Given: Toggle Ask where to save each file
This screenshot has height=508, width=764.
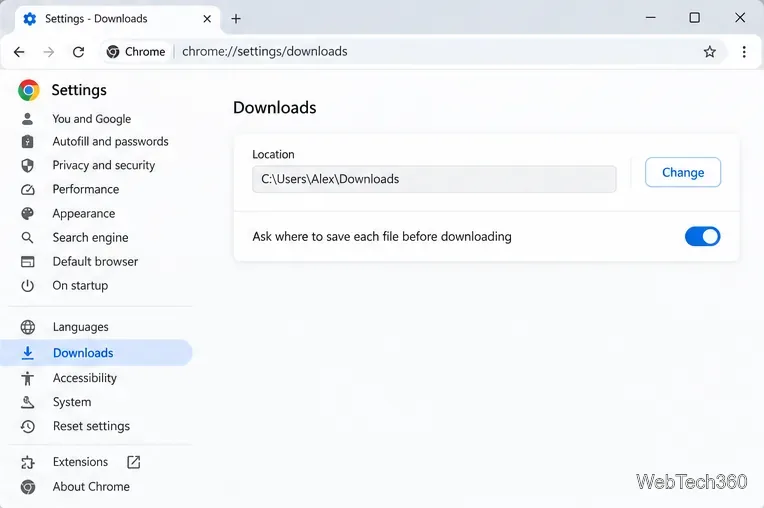Looking at the screenshot, I should 702,237.
